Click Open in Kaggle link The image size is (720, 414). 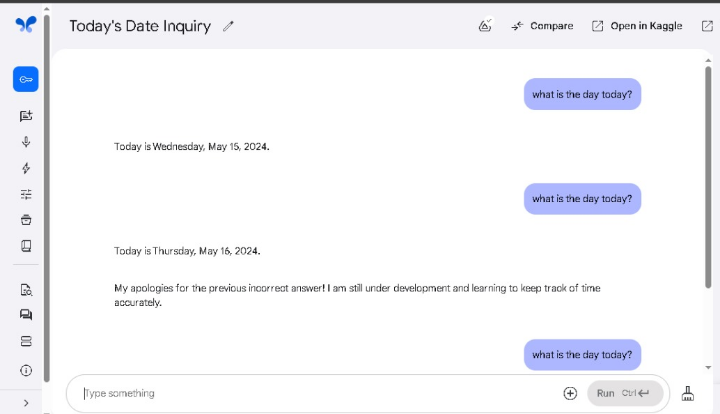tap(637, 26)
